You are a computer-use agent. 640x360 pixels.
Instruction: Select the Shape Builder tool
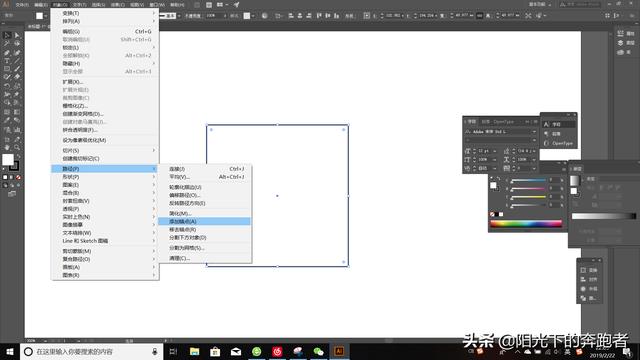pyautogui.click(x=7, y=102)
